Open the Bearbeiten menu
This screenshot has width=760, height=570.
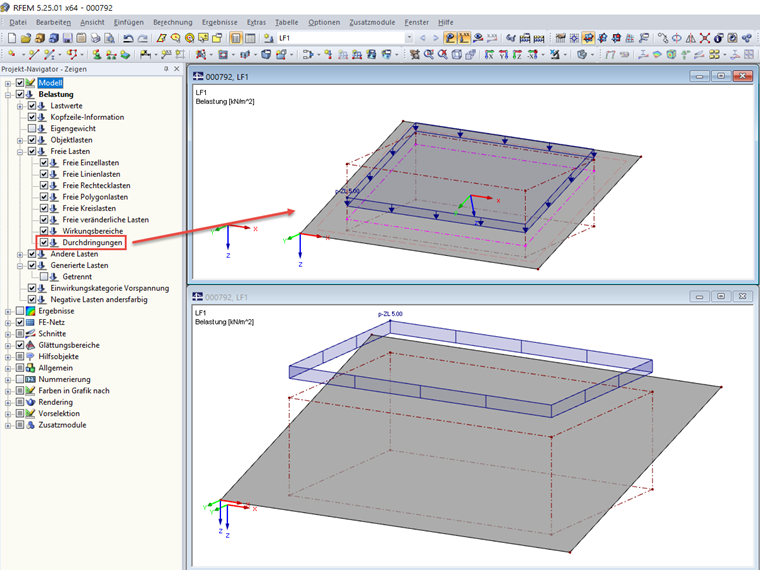[x=53, y=22]
